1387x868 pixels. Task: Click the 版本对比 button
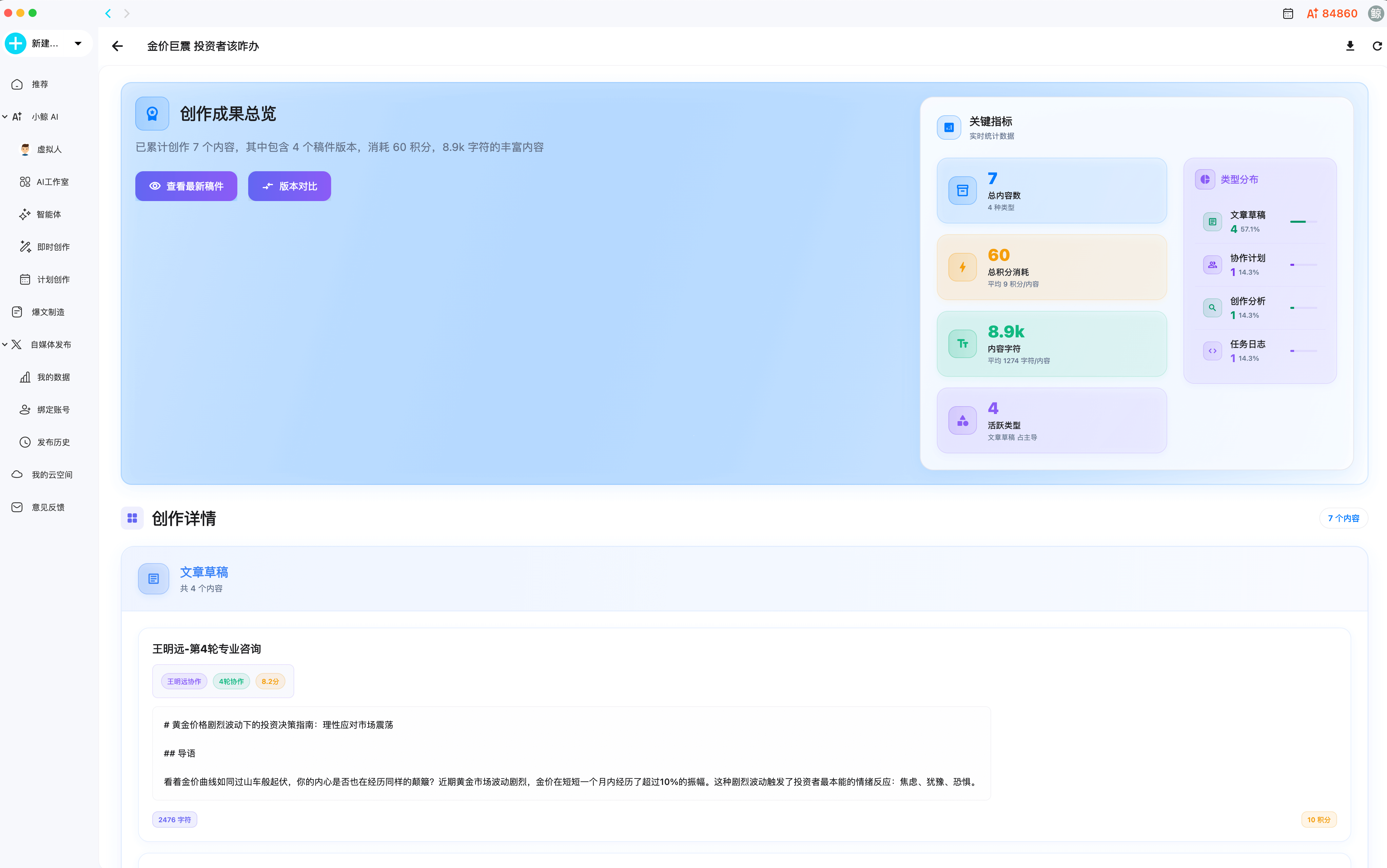coord(289,186)
